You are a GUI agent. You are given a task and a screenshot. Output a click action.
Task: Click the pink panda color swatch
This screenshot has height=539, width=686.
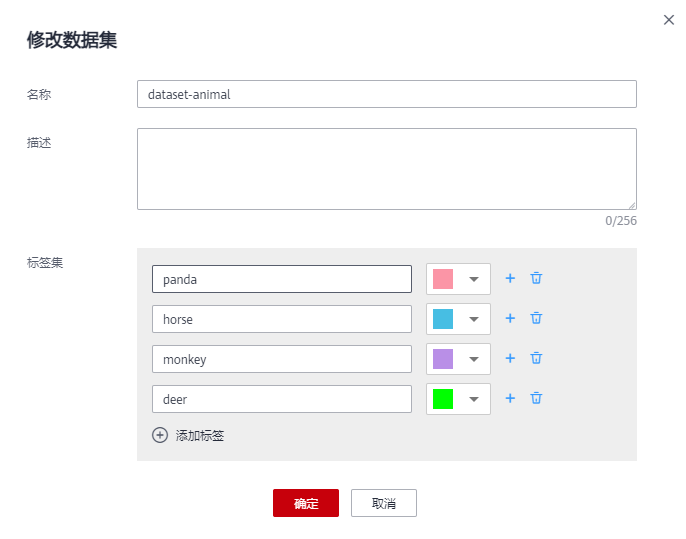tap(443, 279)
